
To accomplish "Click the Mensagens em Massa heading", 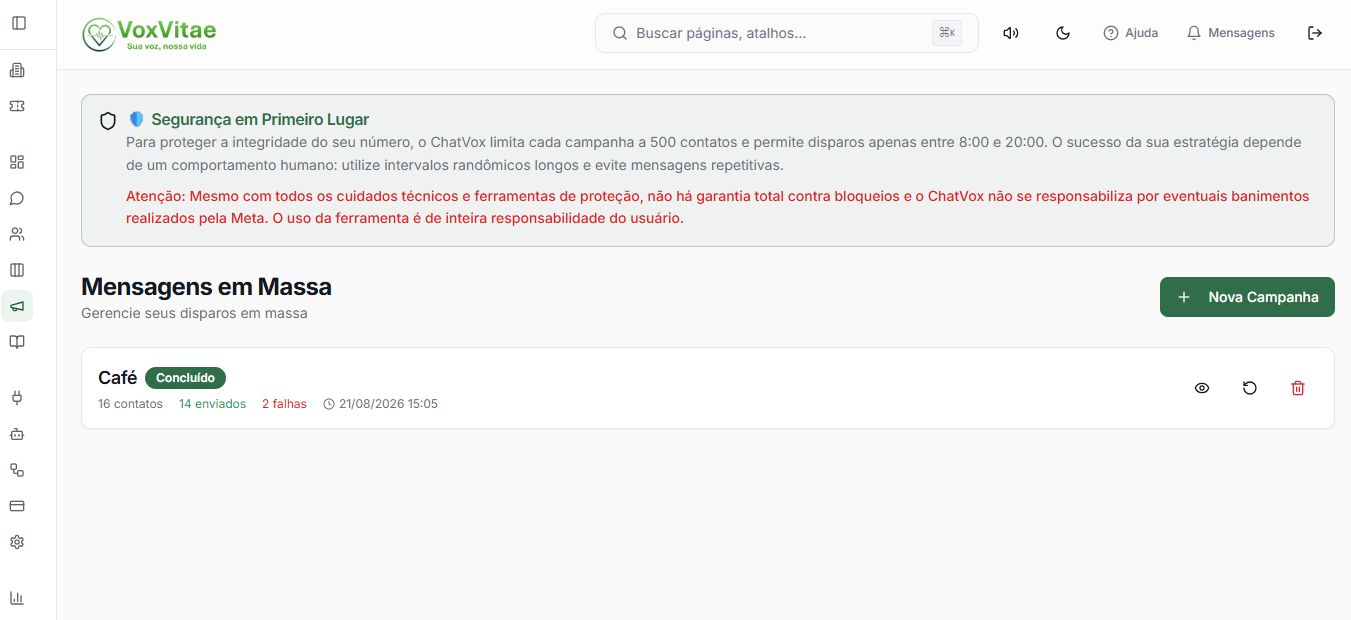I will coord(206,287).
